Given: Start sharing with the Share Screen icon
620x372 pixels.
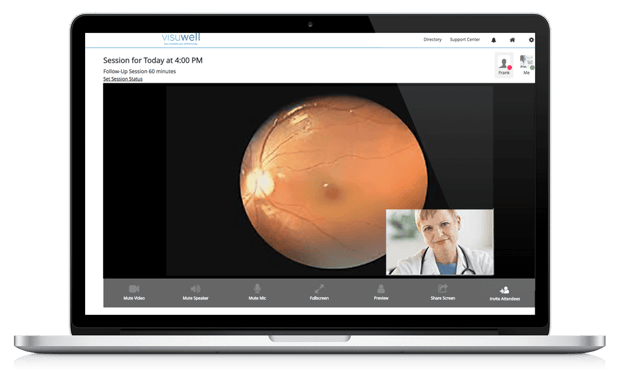Looking at the screenshot, I should [442, 288].
